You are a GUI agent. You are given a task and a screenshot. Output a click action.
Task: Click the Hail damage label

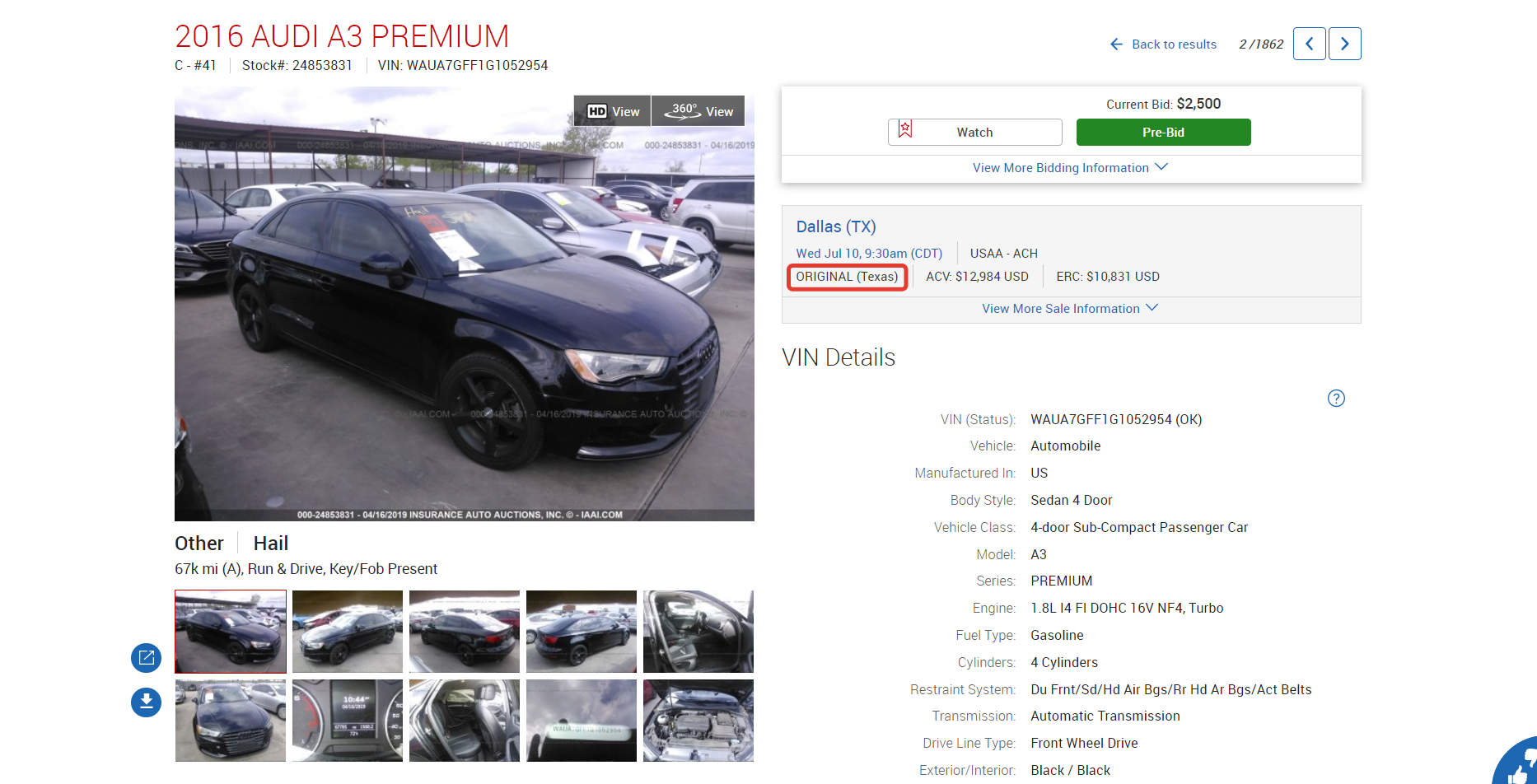click(x=271, y=544)
